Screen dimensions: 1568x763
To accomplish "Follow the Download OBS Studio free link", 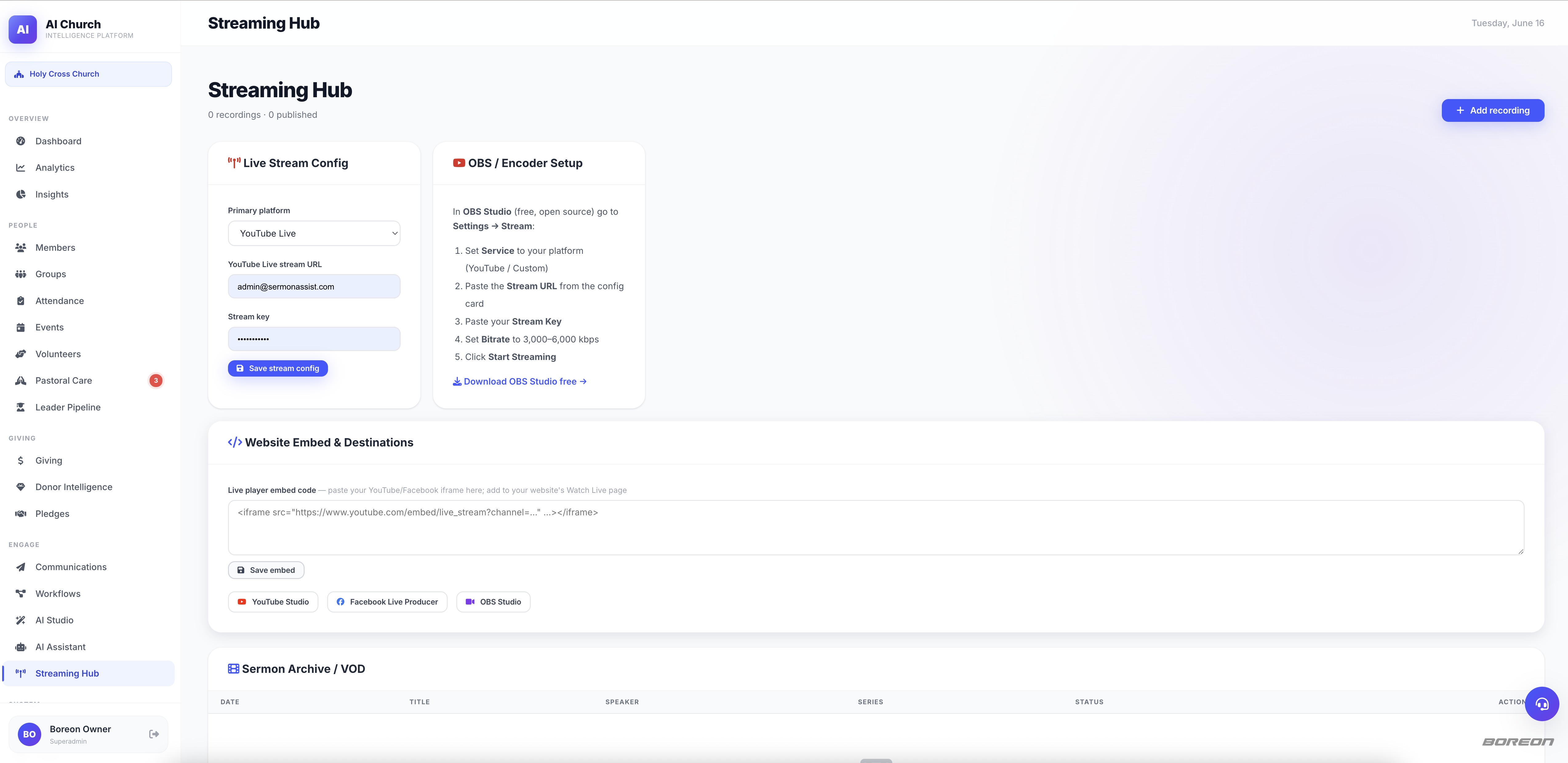I will (519, 381).
